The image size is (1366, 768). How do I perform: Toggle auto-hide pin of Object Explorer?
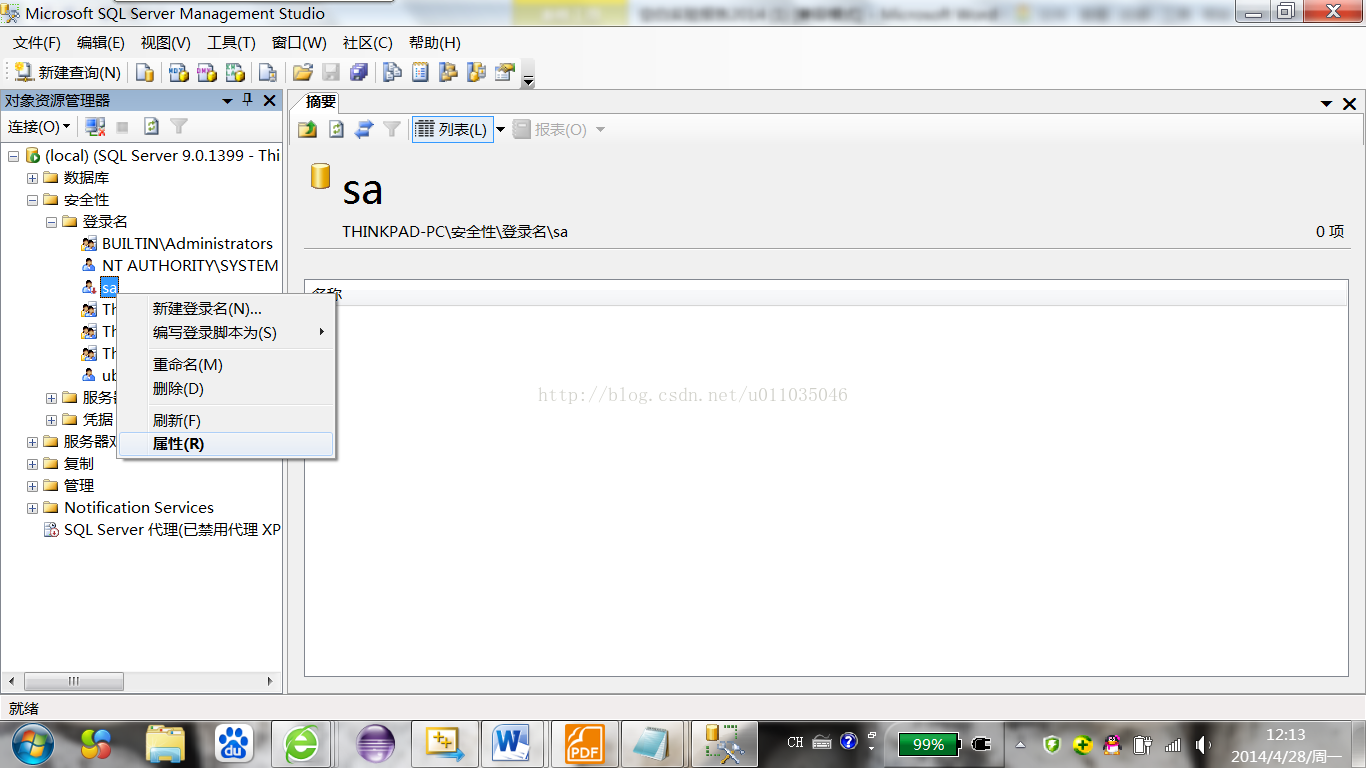point(248,100)
